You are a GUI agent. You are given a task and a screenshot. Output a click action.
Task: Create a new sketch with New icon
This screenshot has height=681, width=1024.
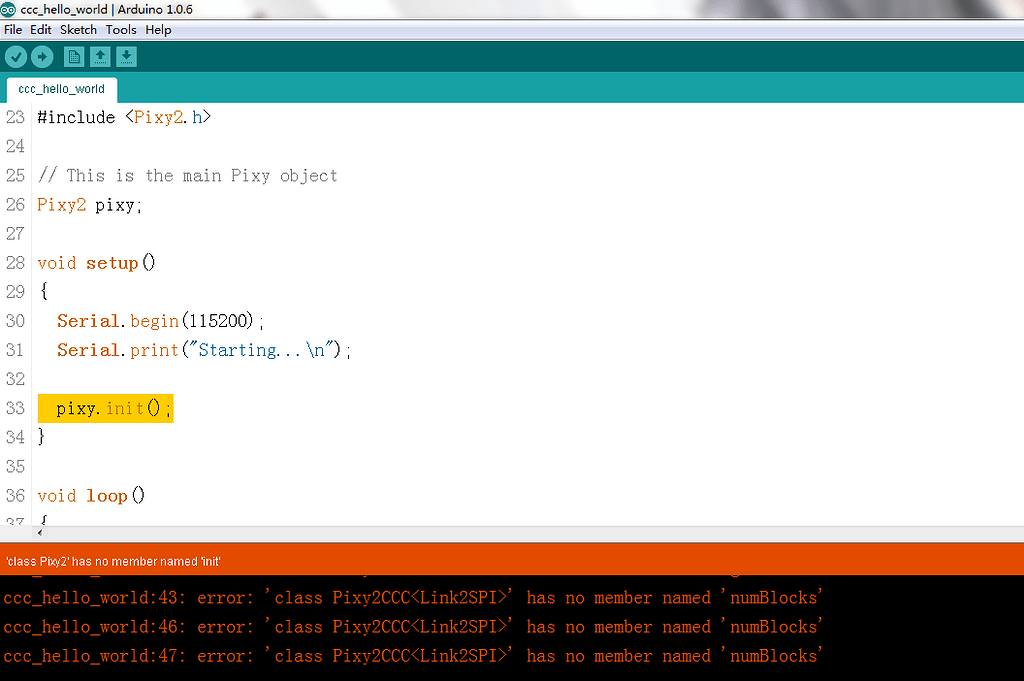point(74,57)
